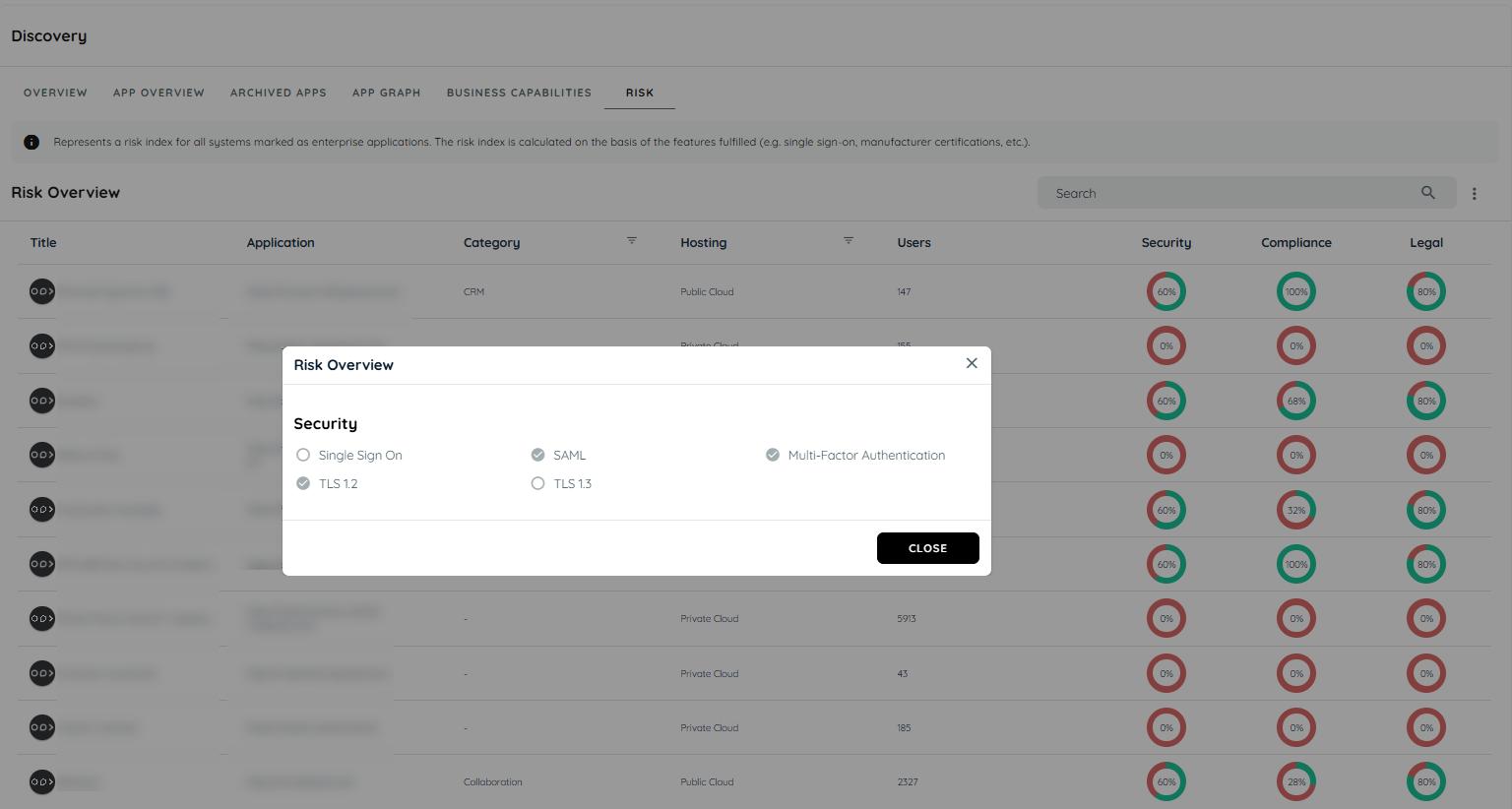Toggle the TLS 1.3 checkbox
The height and width of the screenshot is (809, 1512).
(537, 483)
